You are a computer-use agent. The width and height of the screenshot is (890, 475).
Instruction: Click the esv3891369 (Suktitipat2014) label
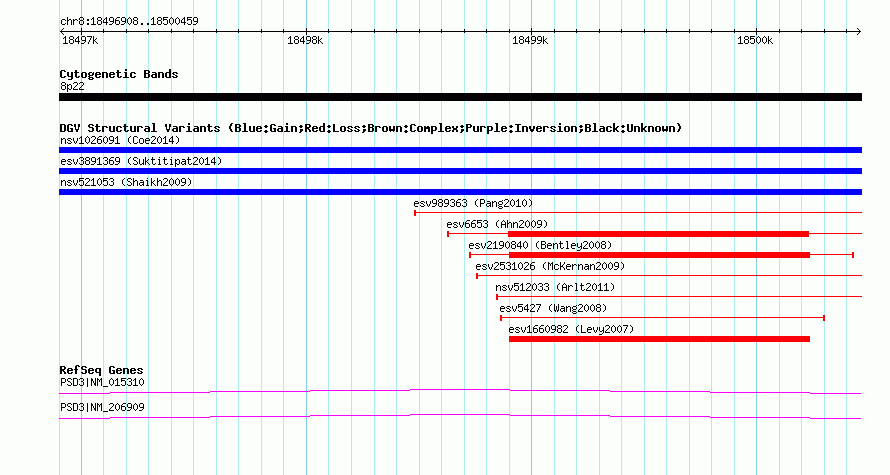pos(141,161)
